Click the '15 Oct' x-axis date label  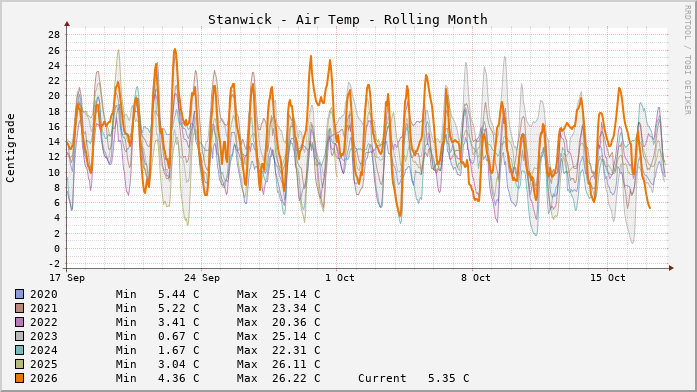point(608,278)
